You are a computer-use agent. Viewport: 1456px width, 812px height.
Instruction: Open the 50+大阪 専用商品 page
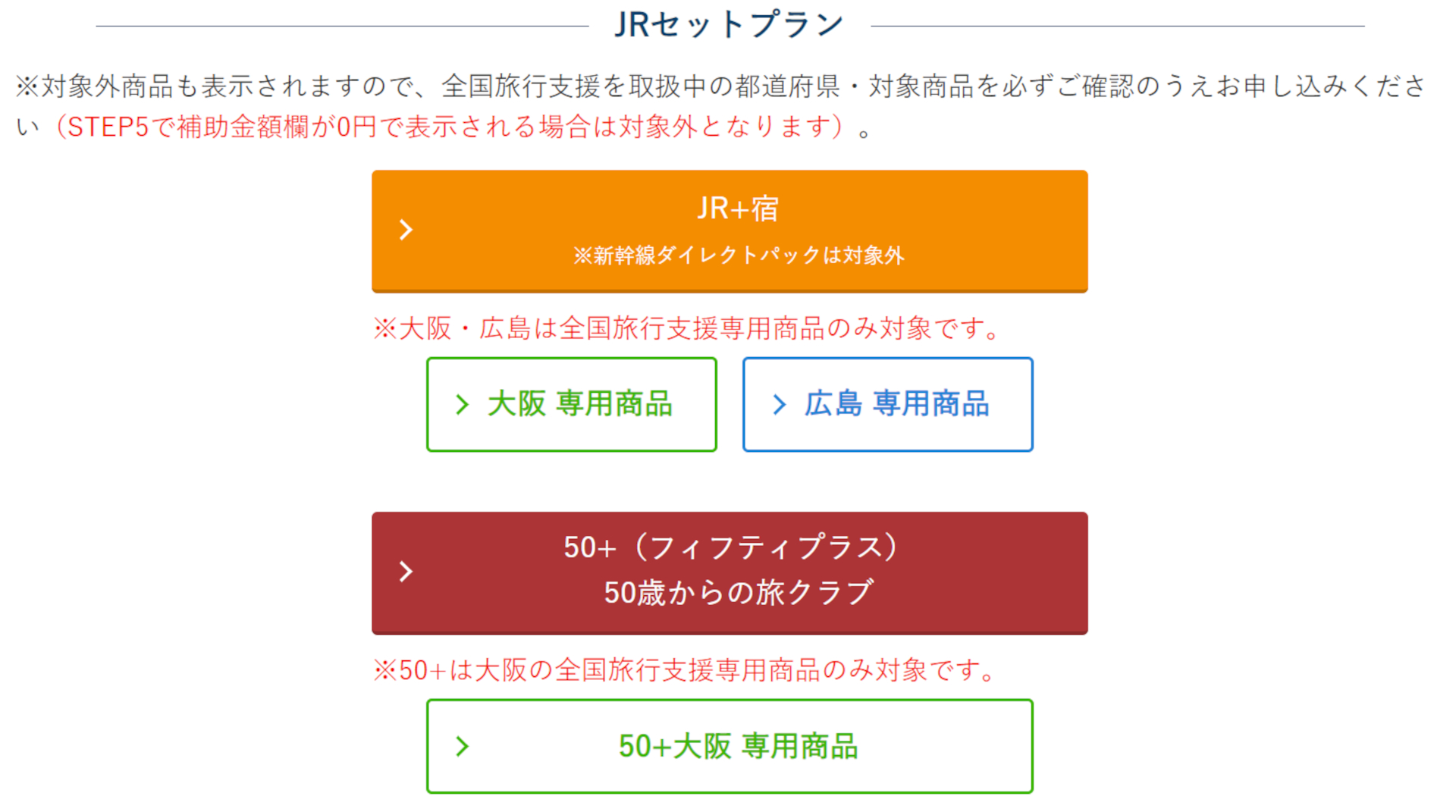(x=730, y=746)
